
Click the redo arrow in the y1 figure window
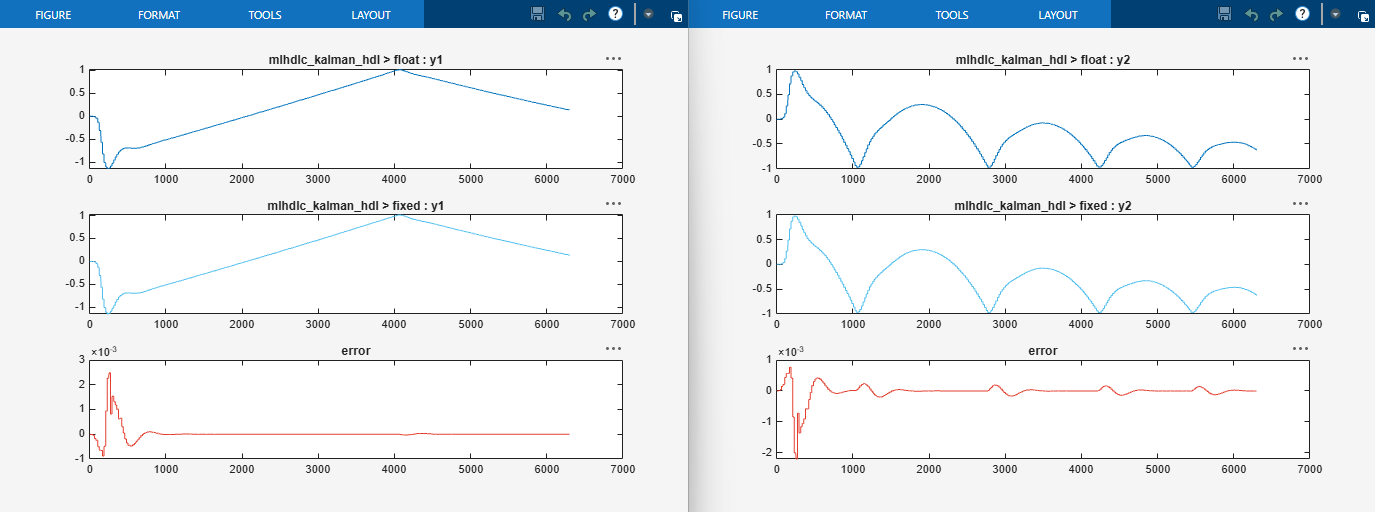tap(589, 15)
